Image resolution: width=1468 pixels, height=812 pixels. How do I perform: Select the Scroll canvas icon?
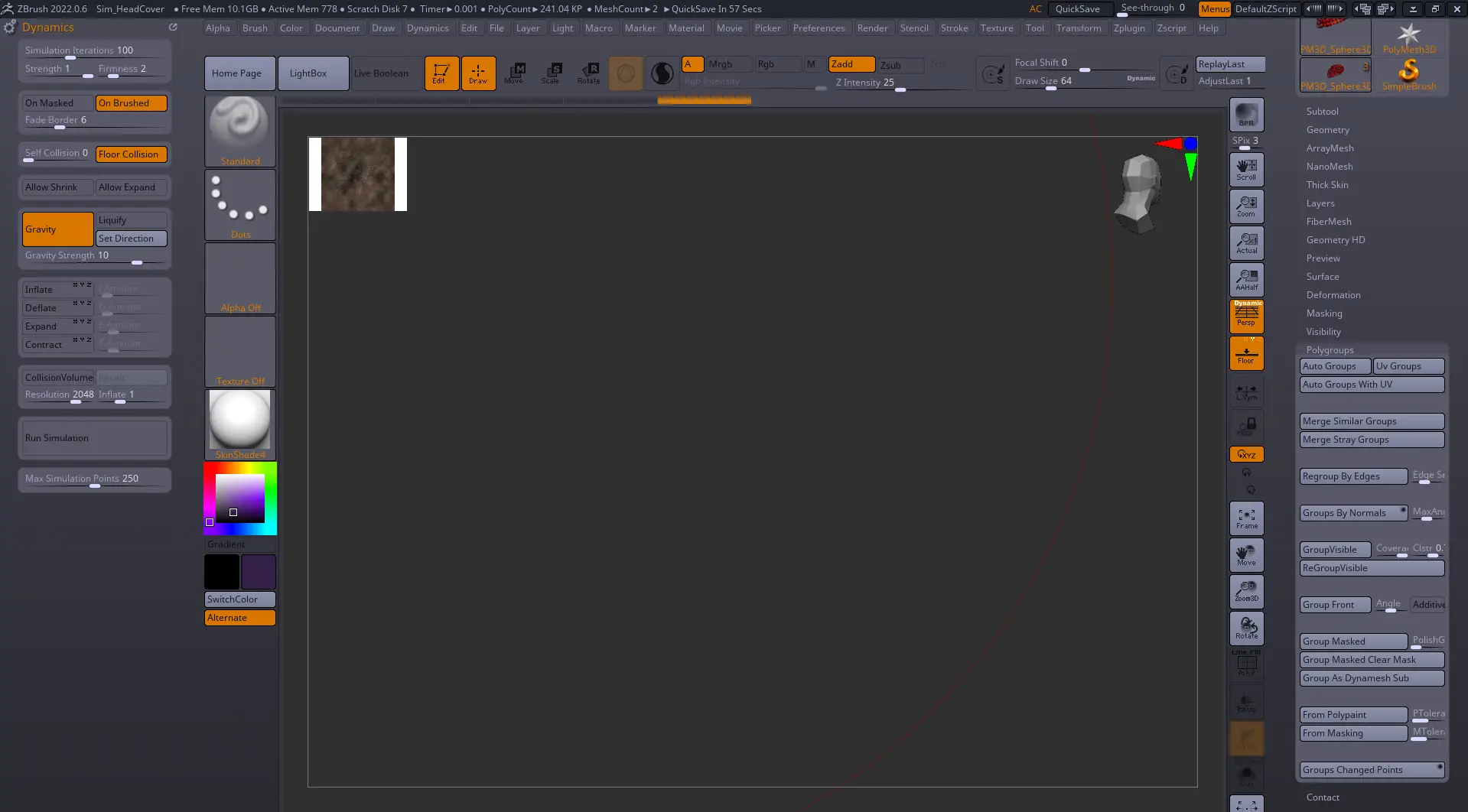[1246, 170]
